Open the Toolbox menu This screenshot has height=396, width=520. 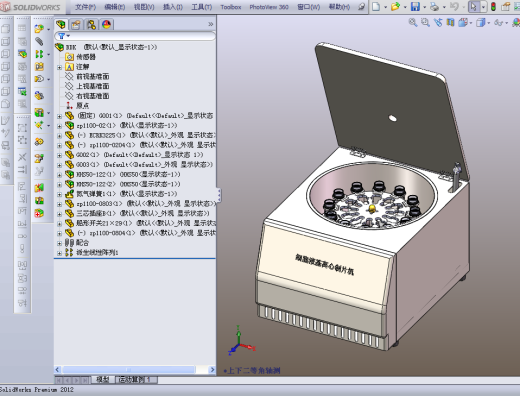[231, 7]
